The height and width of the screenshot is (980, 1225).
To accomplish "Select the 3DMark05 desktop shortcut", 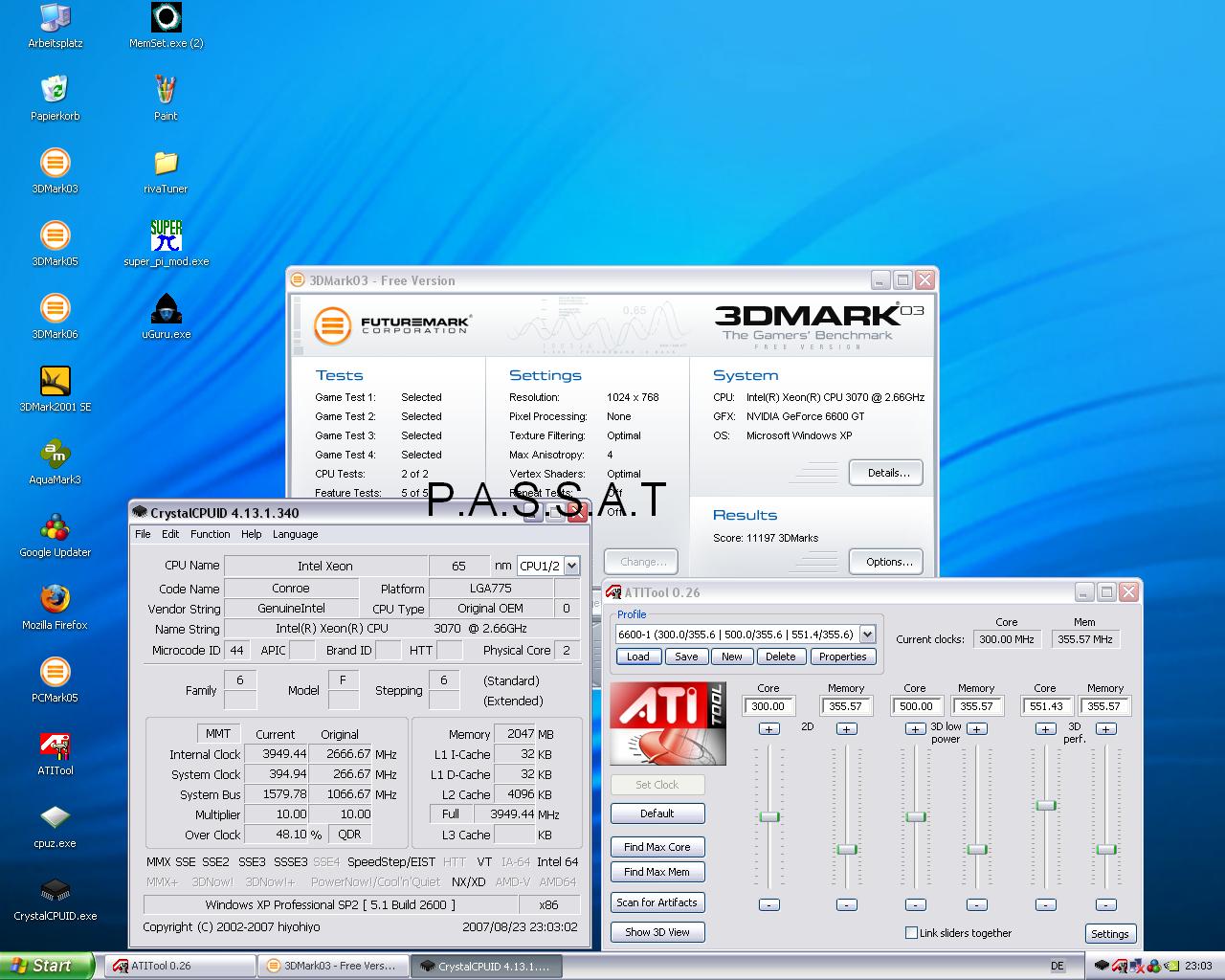I will tap(55, 244).
